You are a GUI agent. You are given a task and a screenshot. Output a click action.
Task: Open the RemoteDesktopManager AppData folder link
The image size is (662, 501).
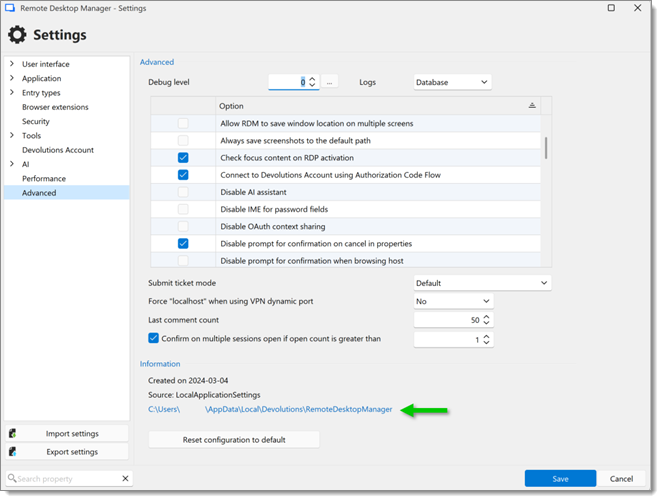tap(270, 409)
